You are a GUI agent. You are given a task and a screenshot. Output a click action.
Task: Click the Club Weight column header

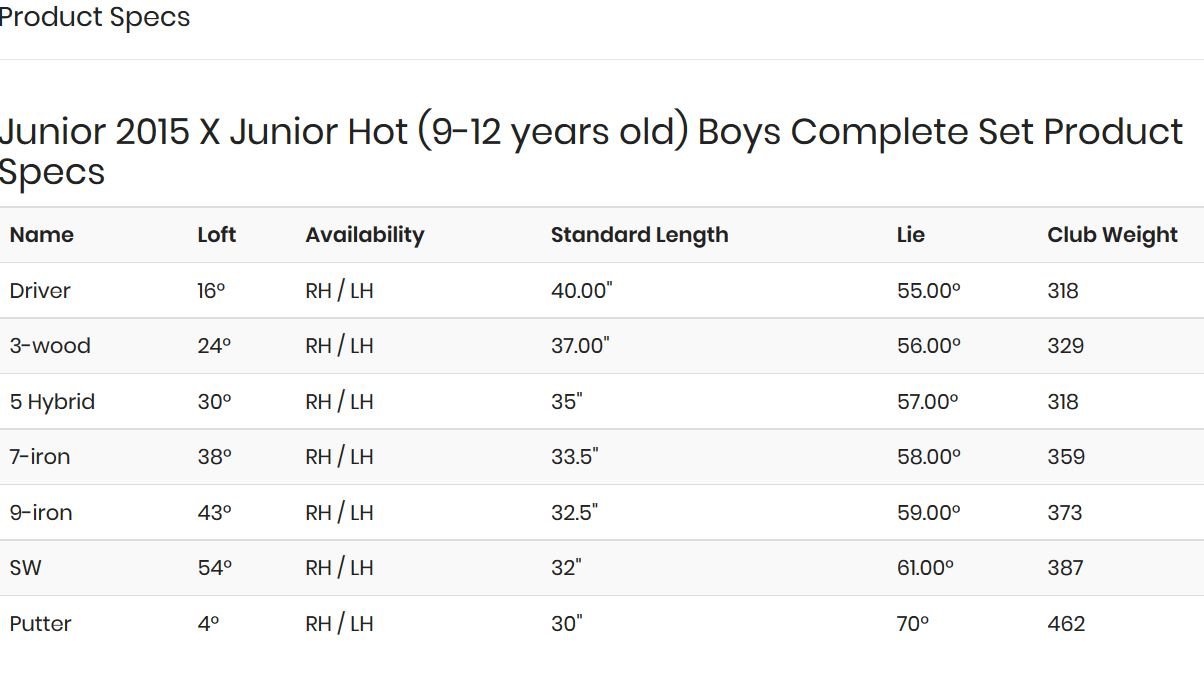coord(1112,235)
